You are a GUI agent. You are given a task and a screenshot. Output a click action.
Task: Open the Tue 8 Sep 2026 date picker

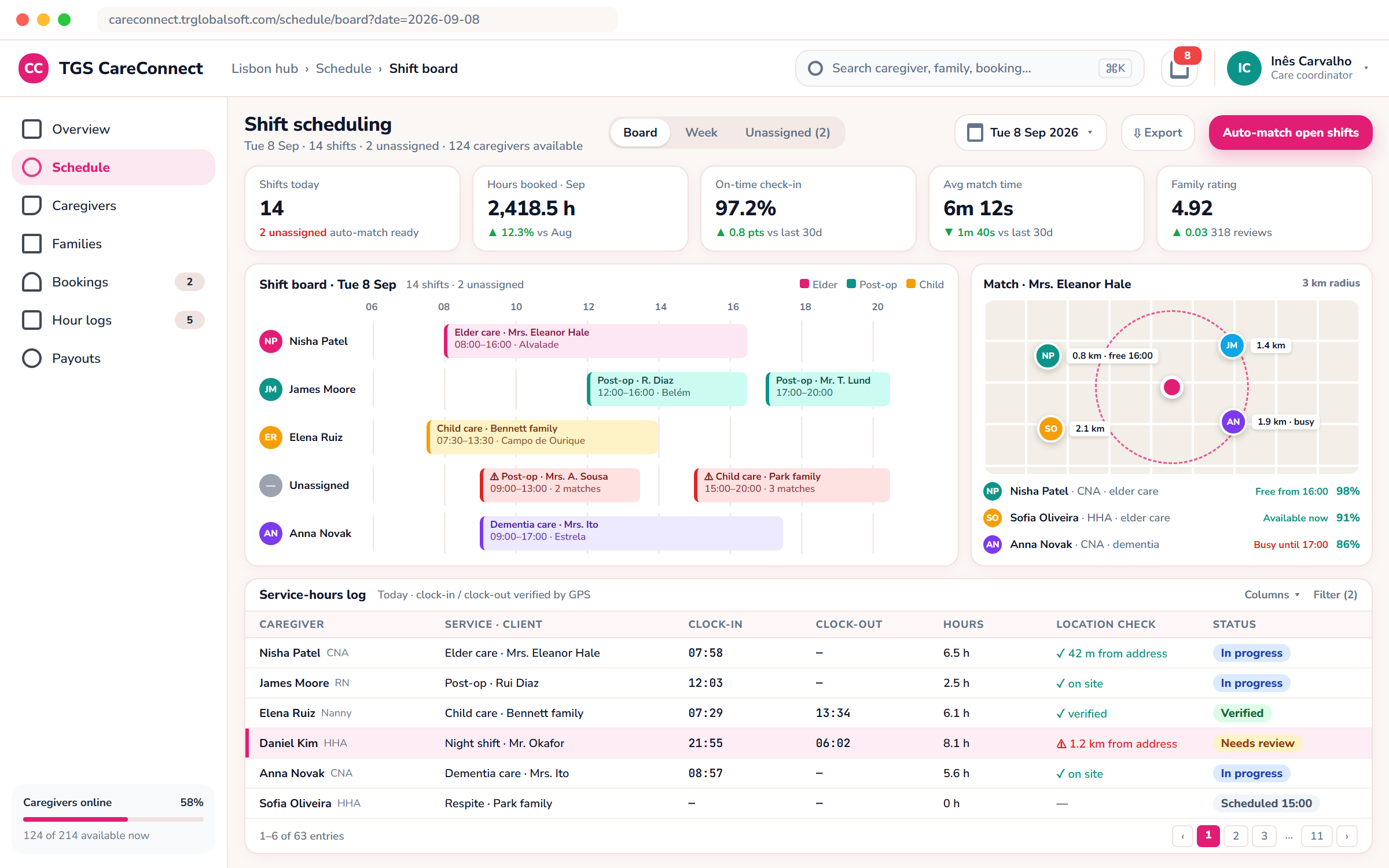tap(1031, 133)
